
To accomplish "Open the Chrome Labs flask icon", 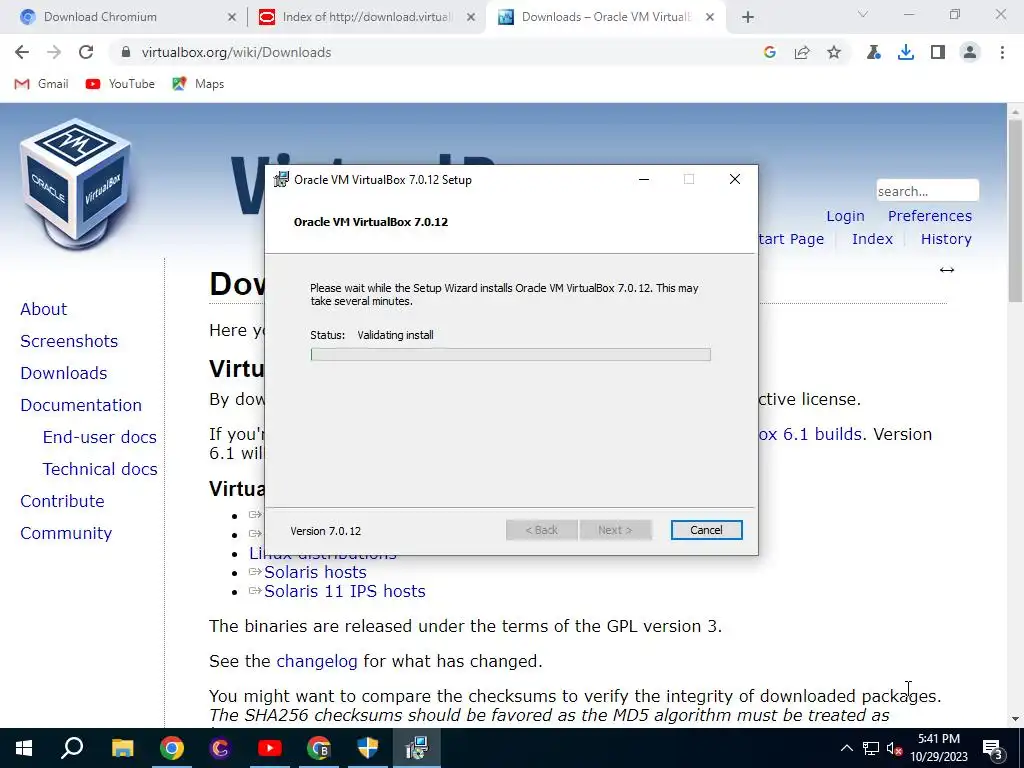I will (874, 52).
